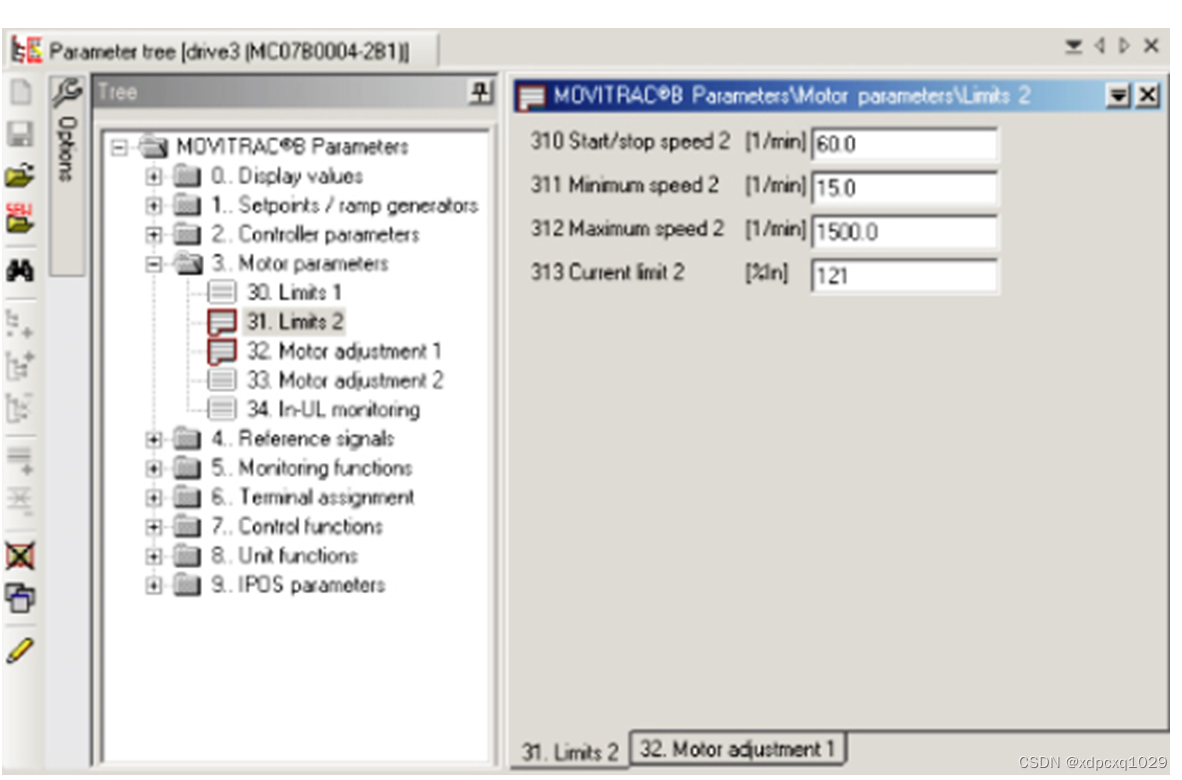Open the window list dropdown at top right
The height and width of the screenshot is (780, 1182).
pos(1073,47)
